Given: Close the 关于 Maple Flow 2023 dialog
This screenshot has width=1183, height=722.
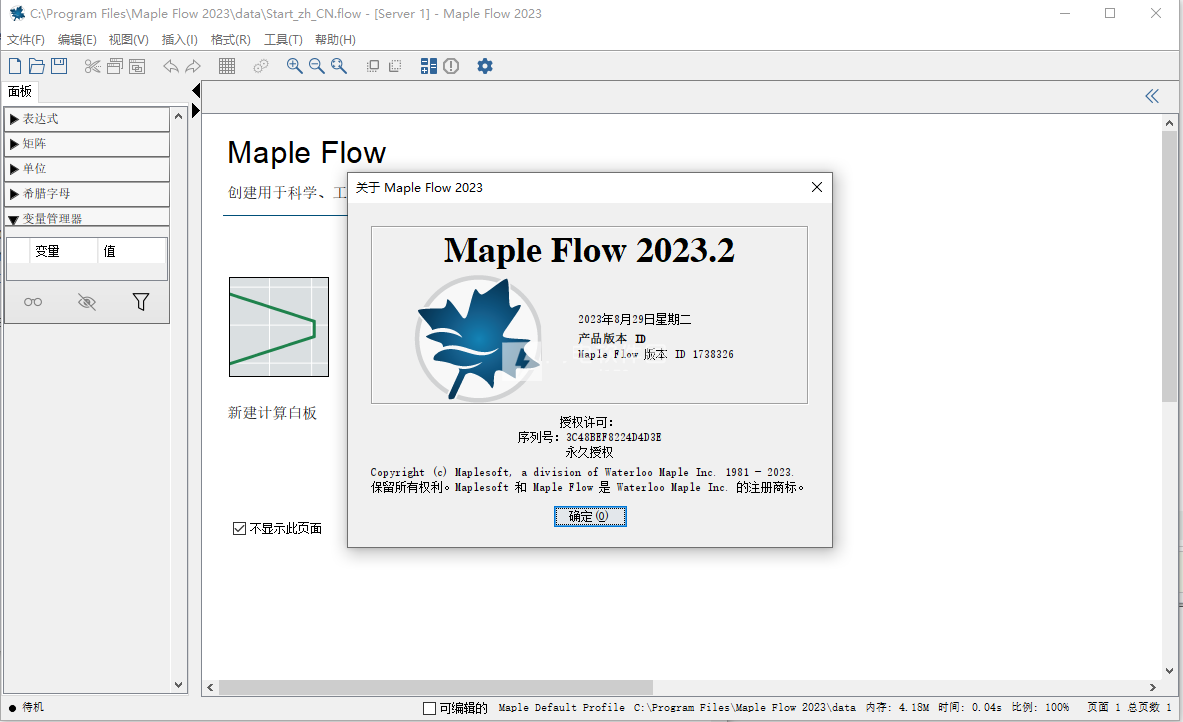Looking at the screenshot, I should (816, 187).
